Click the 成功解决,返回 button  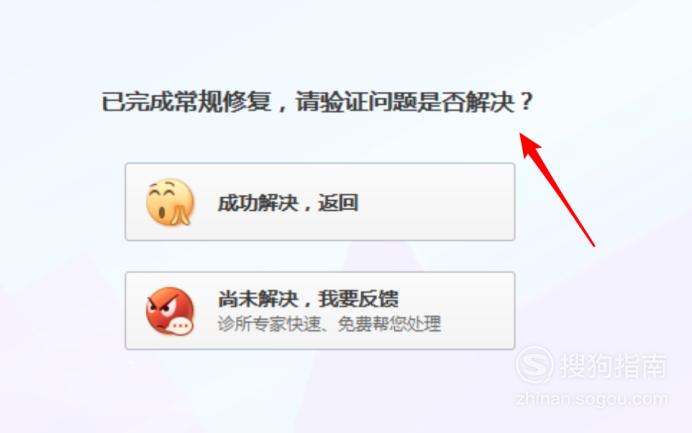[320, 202]
